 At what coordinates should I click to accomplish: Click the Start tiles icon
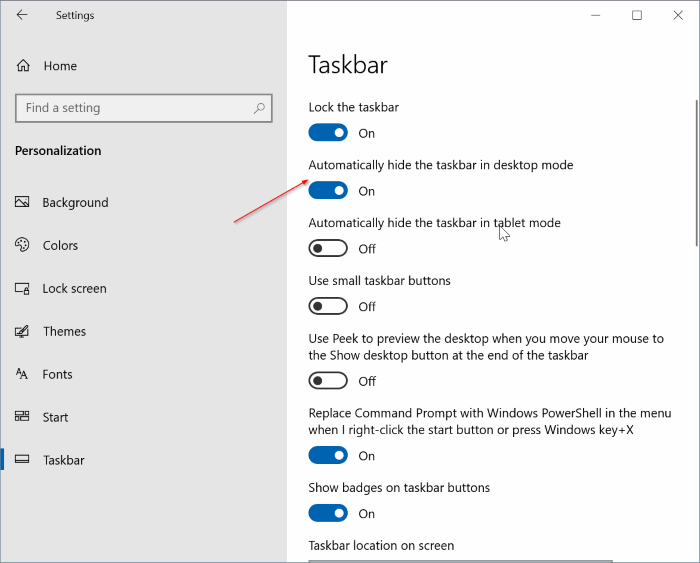click(x=22, y=417)
